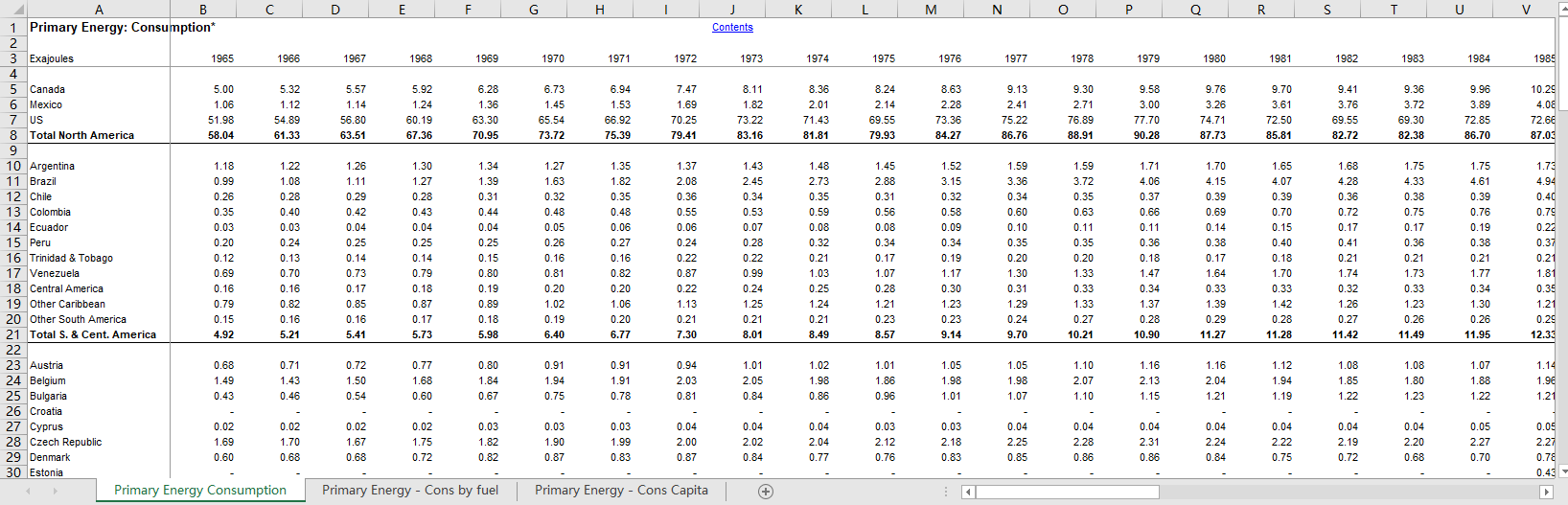
Task: Click the 'Central America' row label
Action: point(66,288)
